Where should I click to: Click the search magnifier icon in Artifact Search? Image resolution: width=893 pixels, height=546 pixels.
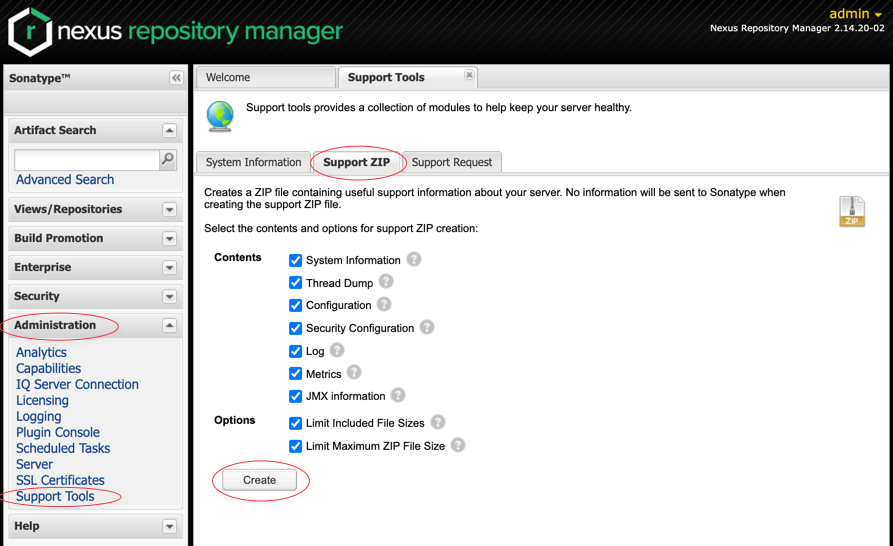coord(168,159)
